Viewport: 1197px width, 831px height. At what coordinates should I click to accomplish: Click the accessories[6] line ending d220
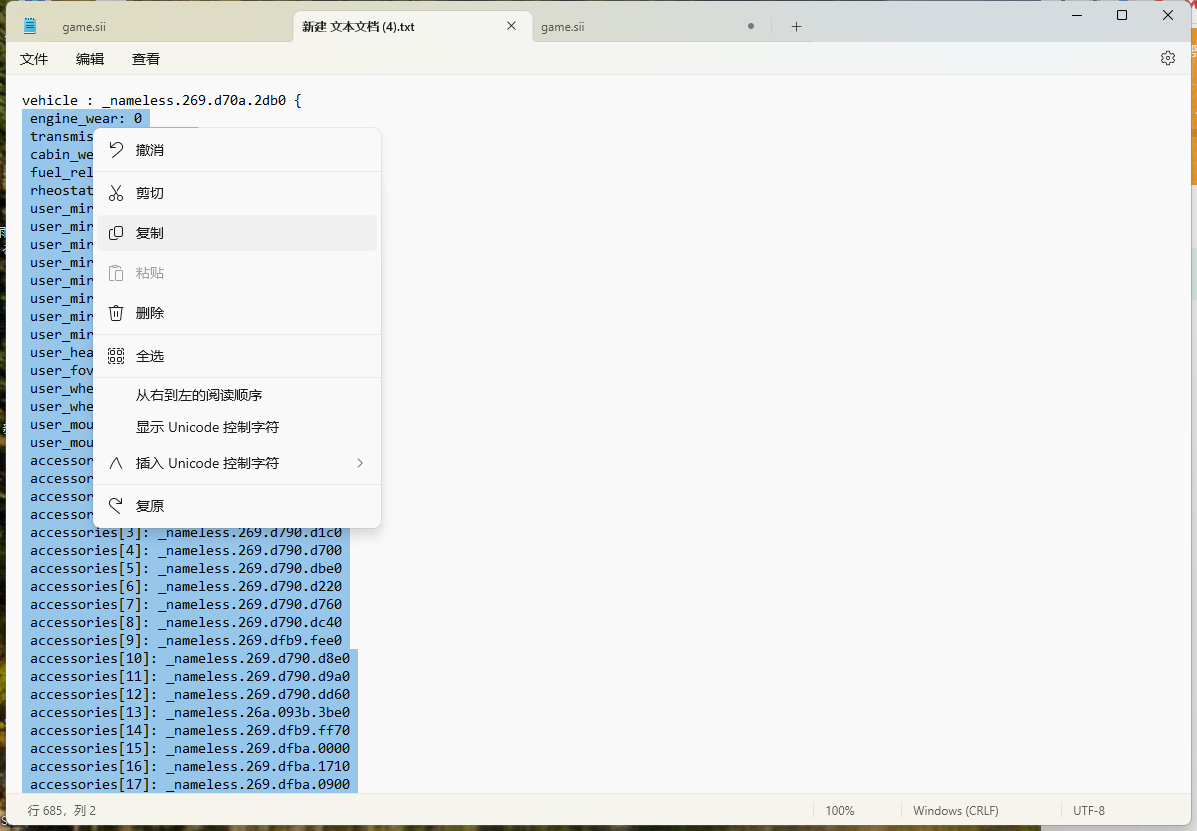coord(186,586)
